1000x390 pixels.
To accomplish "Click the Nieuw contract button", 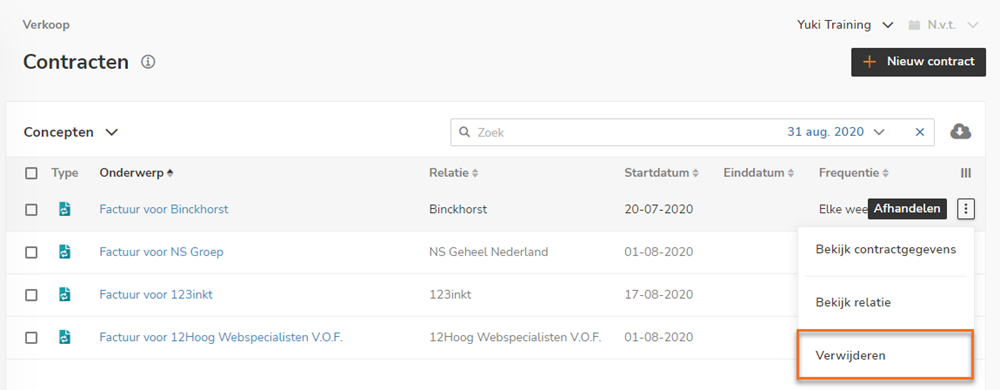I will (918, 62).
